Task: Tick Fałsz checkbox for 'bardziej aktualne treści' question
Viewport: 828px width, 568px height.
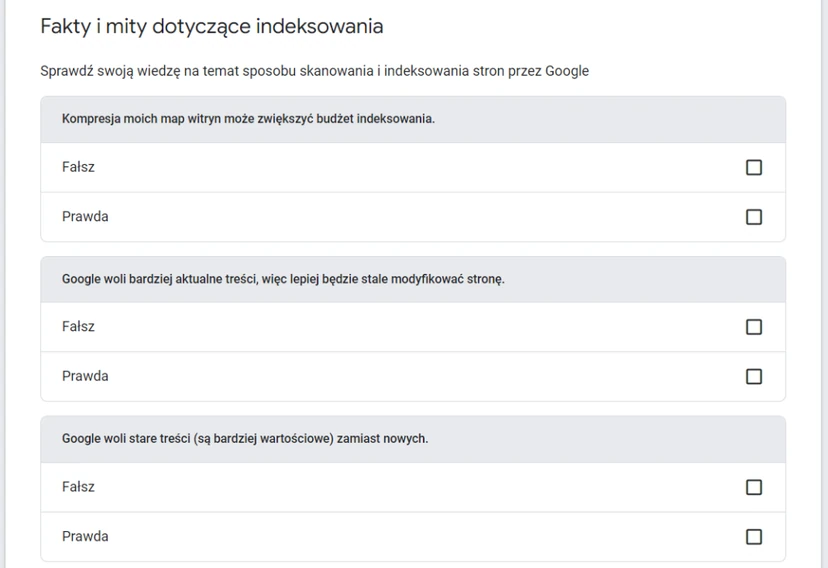Action: [754, 327]
